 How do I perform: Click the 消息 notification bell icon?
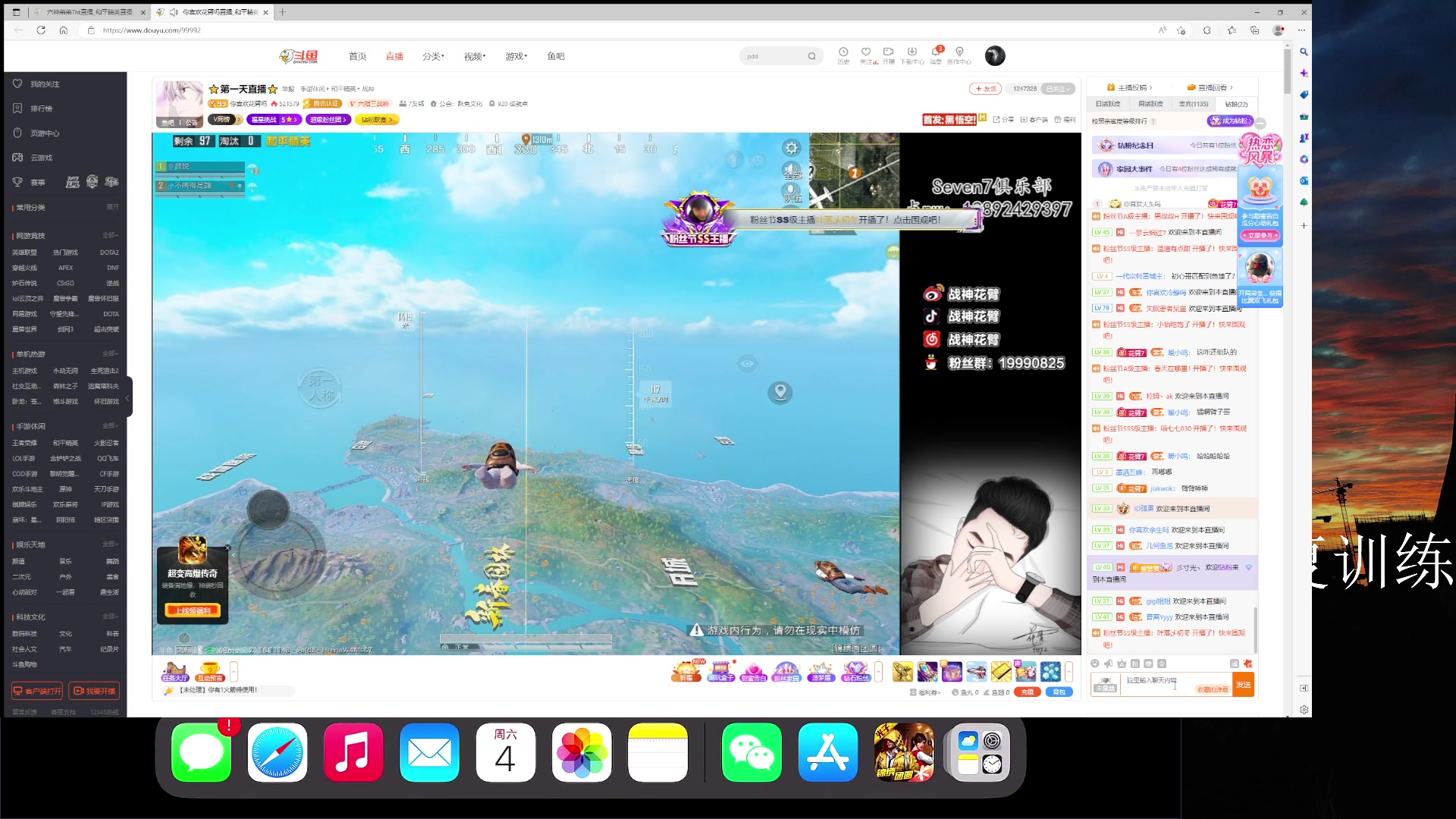pyautogui.click(x=937, y=52)
